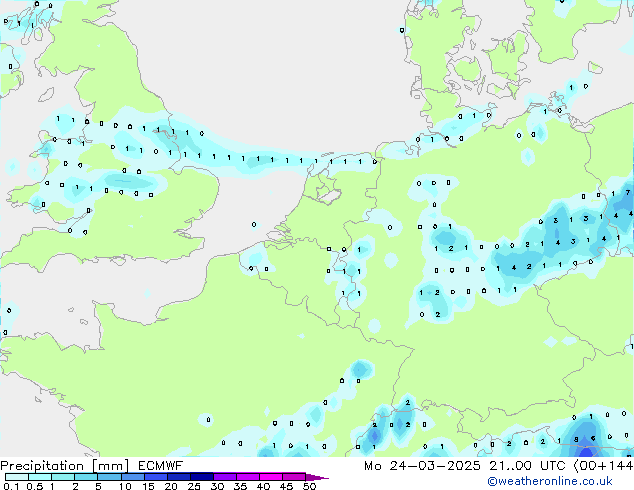The width and height of the screenshot is (634, 490).
Task: Click the '45' legend label
Action: [x=286, y=486]
